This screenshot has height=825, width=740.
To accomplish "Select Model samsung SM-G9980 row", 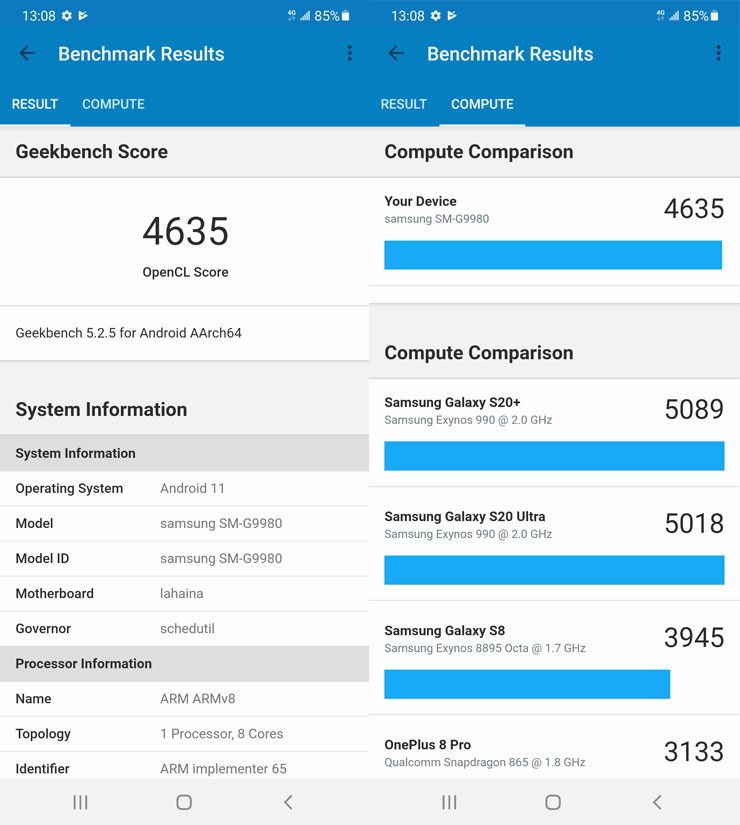I will point(184,524).
